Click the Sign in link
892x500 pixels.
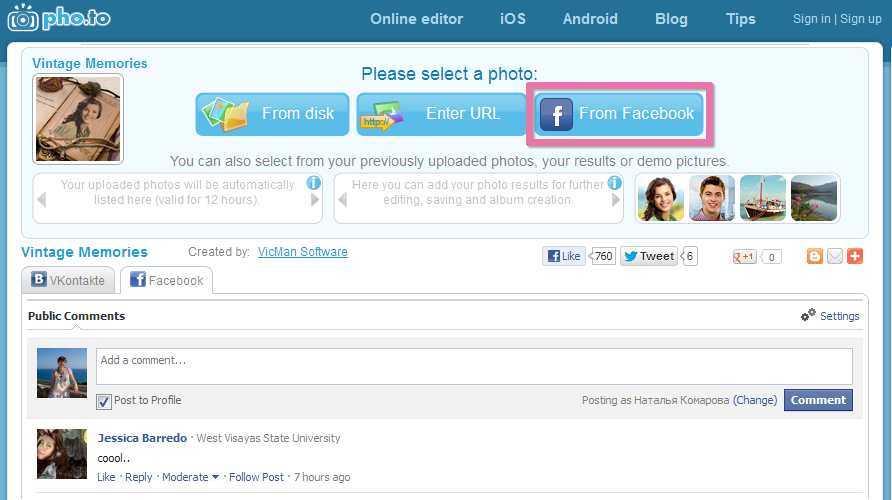tap(812, 19)
